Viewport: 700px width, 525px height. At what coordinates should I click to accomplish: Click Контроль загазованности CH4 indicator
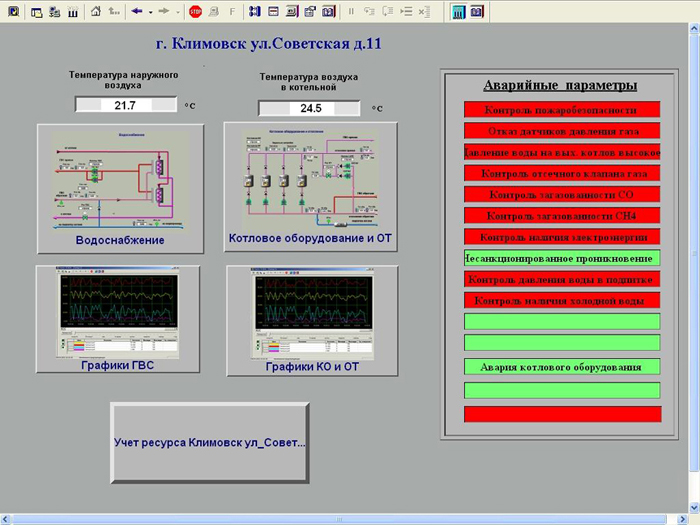pos(562,215)
